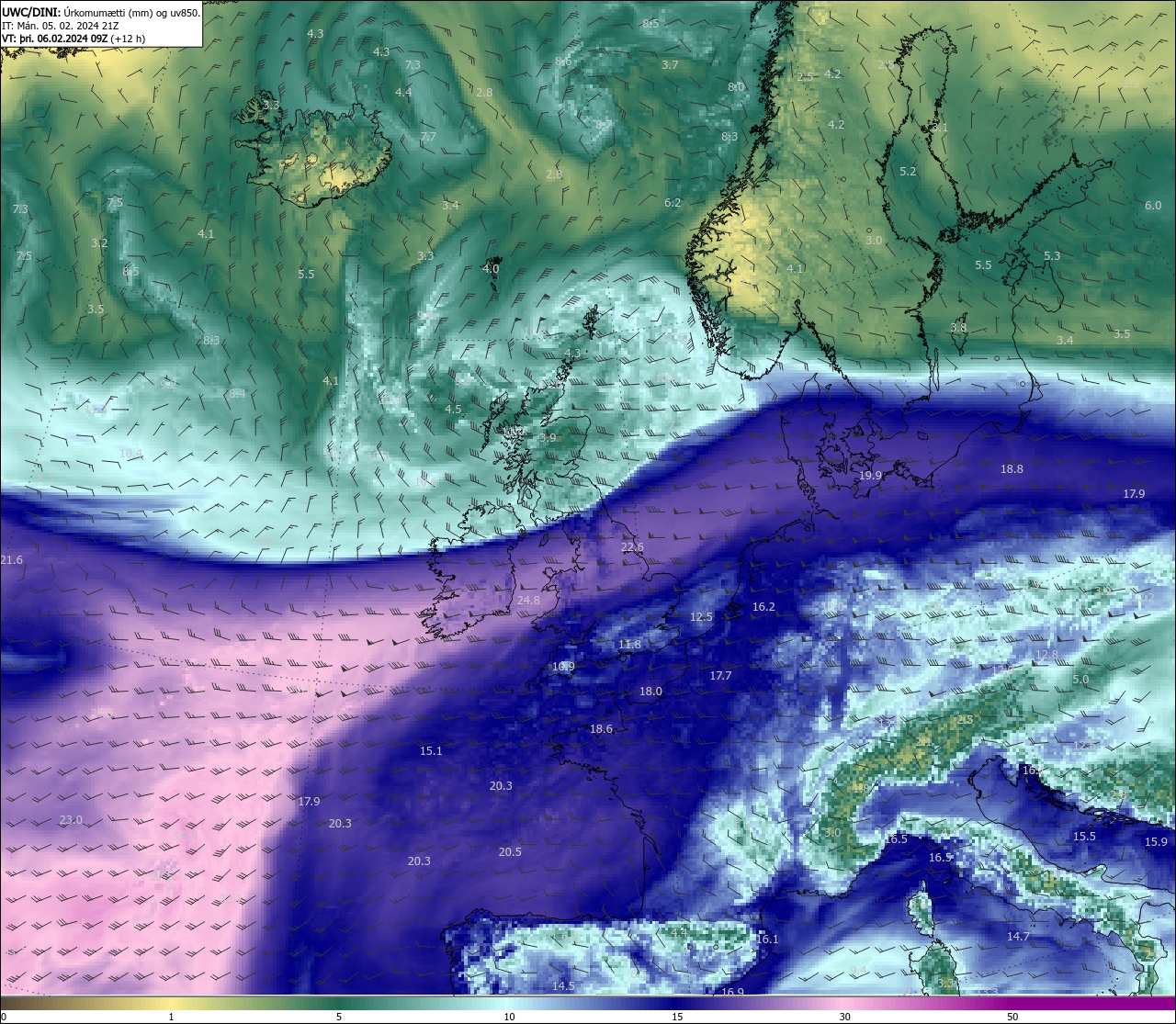
Task: Click the 'VT: þri. 06.02.2024 09Z (+12 h)' line
Action: 74,39
